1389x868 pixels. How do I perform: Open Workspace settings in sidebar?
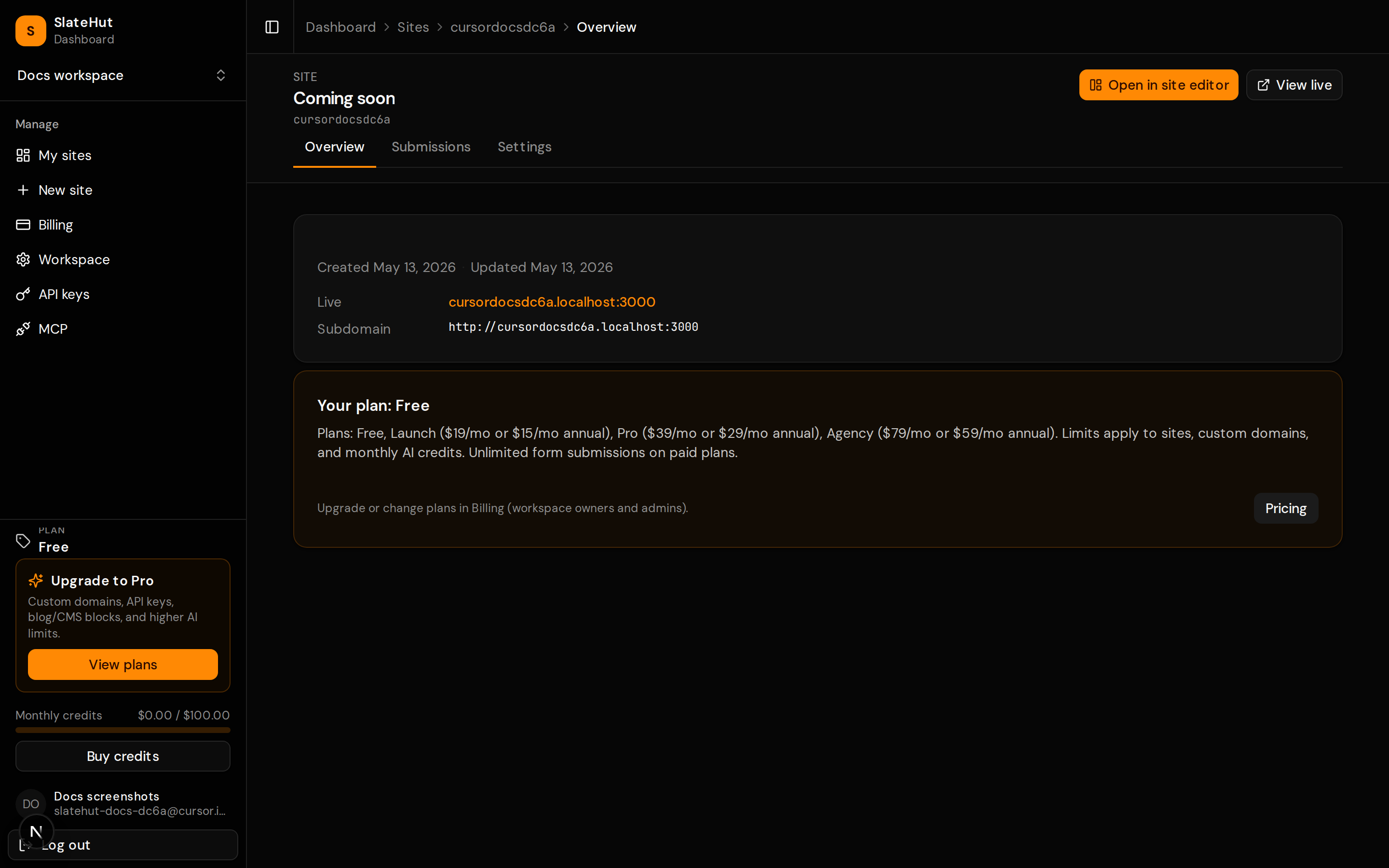point(123,259)
